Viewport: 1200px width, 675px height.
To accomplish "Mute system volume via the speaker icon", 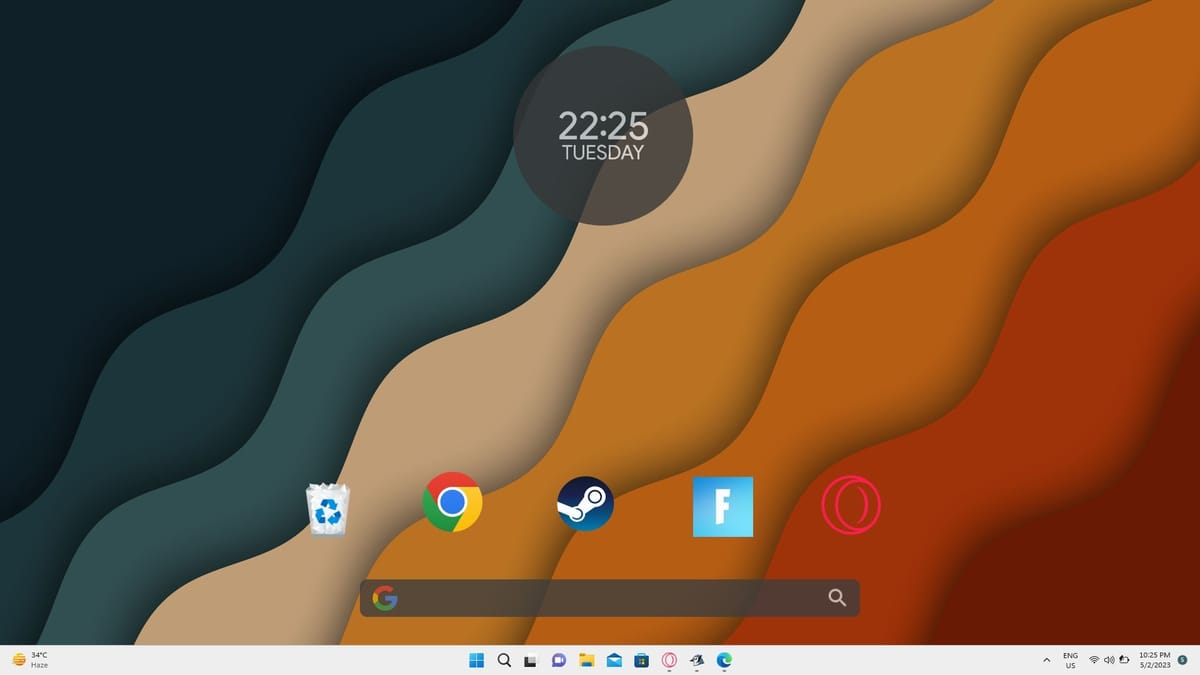I will [1109, 660].
